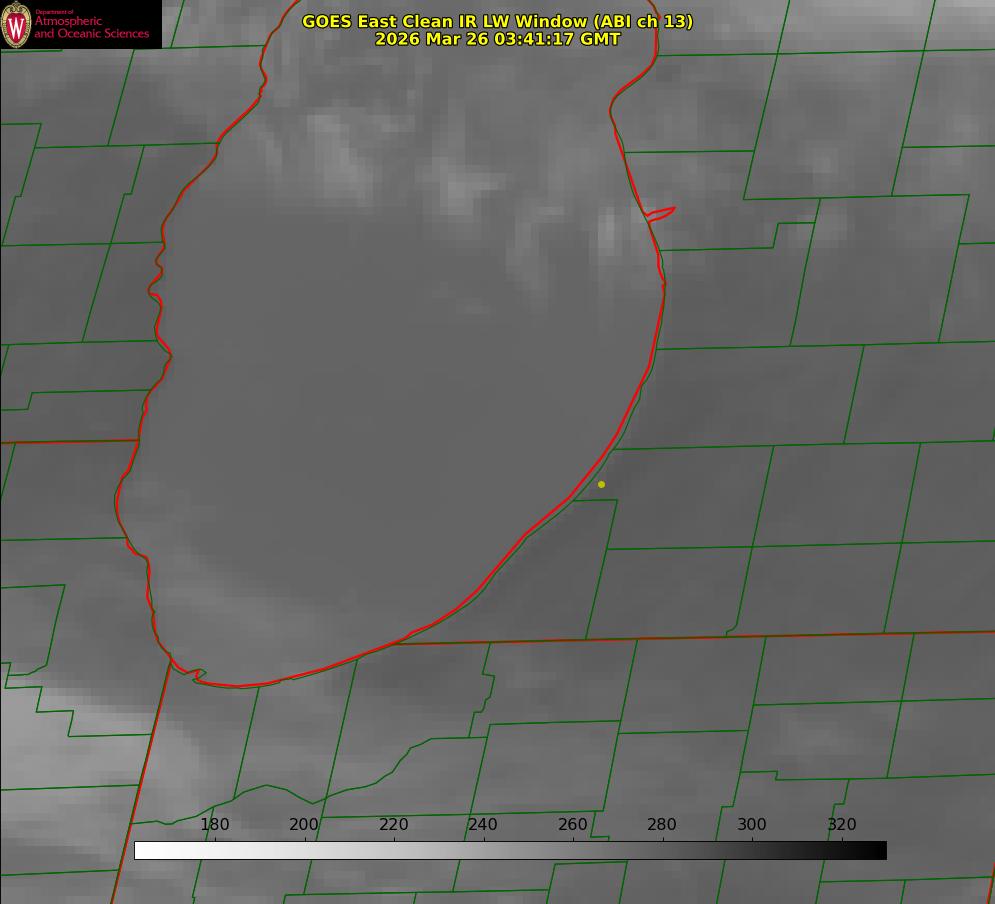Screen dimensions: 995x904
Task: Click the colorbar label '240'
Action: tap(483, 824)
